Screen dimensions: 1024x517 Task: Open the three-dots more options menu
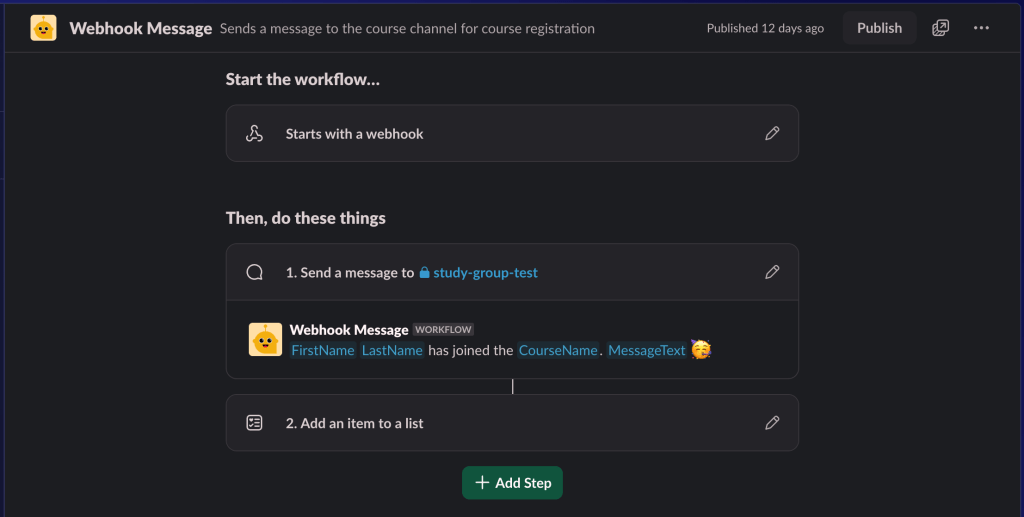(981, 28)
